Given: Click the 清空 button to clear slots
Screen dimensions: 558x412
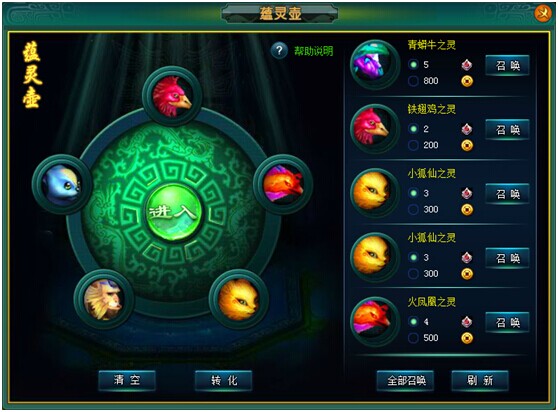Looking at the screenshot, I should [127, 380].
